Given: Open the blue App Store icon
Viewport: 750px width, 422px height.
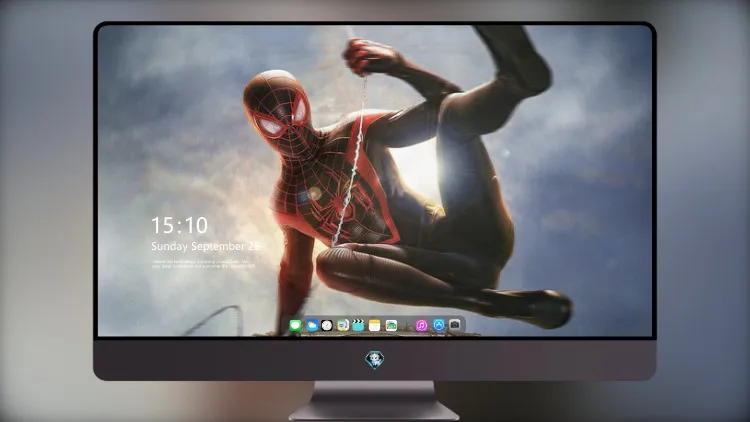Looking at the screenshot, I should [439, 325].
